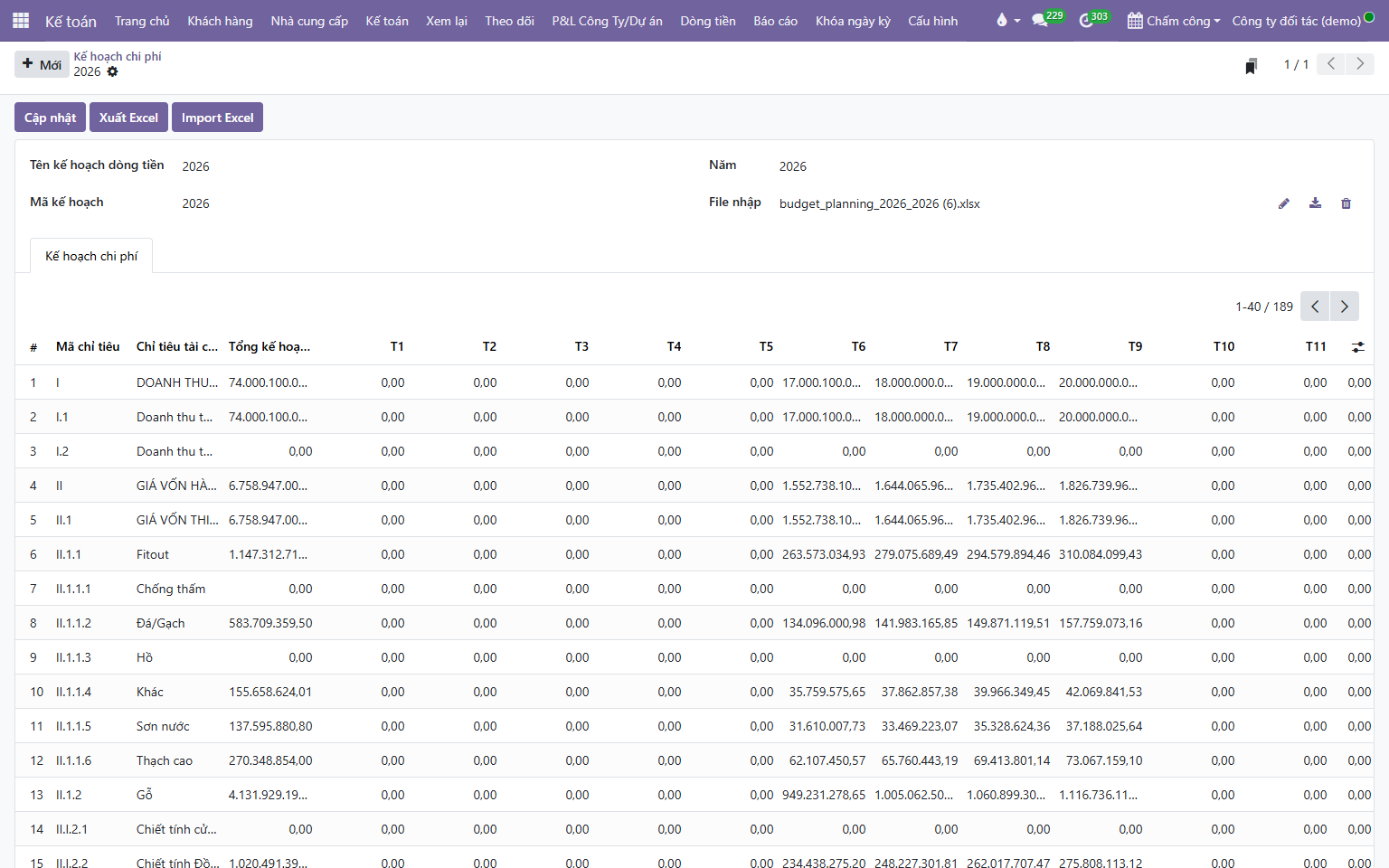1389x868 pixels.
Task: Delete imported file with the trash icon
Action: [x=1346, y=203]
